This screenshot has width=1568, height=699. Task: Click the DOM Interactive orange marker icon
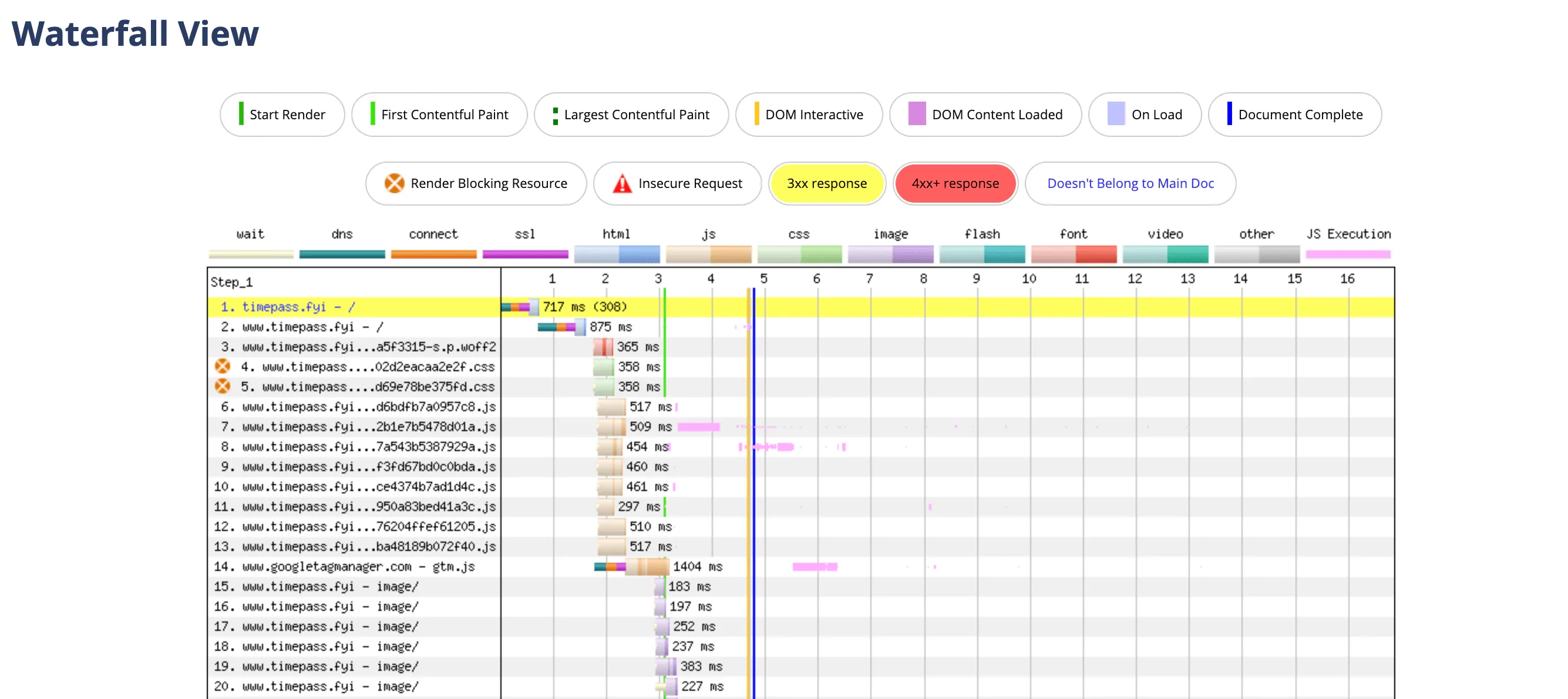(x=756, y=114)
